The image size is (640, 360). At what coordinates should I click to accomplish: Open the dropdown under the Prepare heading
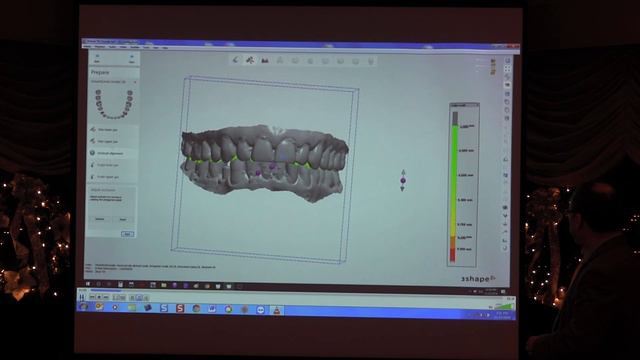[x=113, y=82]
